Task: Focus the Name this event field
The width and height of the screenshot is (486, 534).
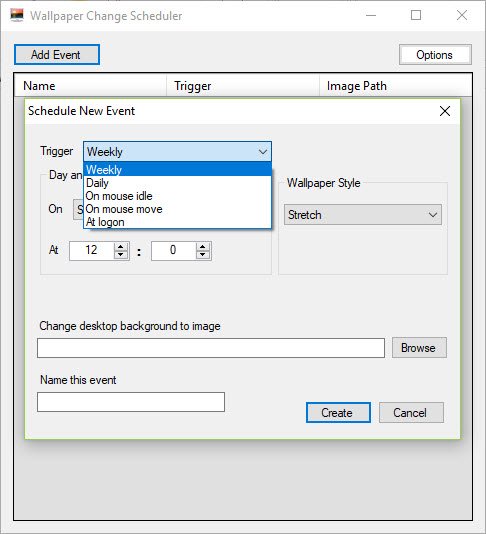Action: tap(131, 402)
